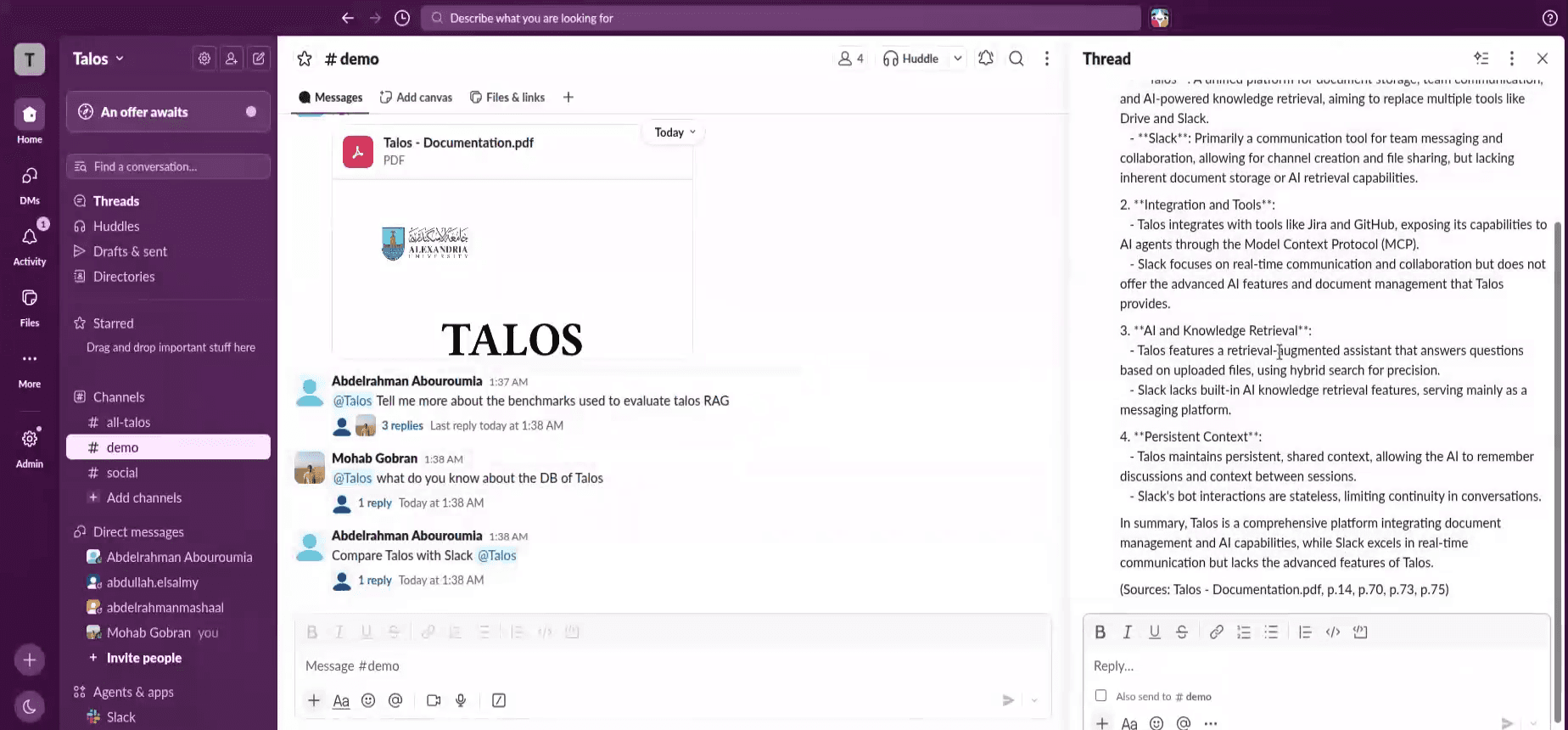The width and height of the screenshot is (1568, 730).
Task: Click the add people icon in header
Action: tap(231, 59)
